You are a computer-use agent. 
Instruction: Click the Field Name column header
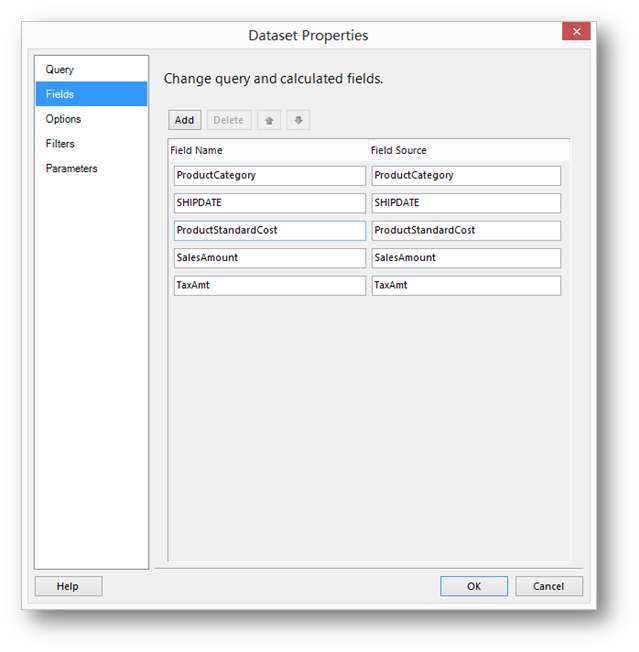click(268, 150)
